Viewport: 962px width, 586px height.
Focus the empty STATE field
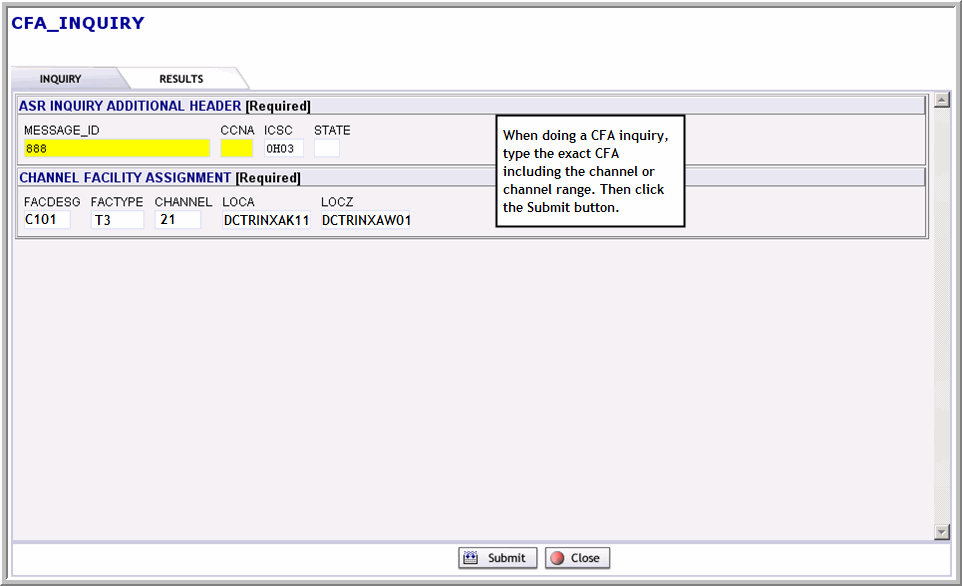pos(326,148)
